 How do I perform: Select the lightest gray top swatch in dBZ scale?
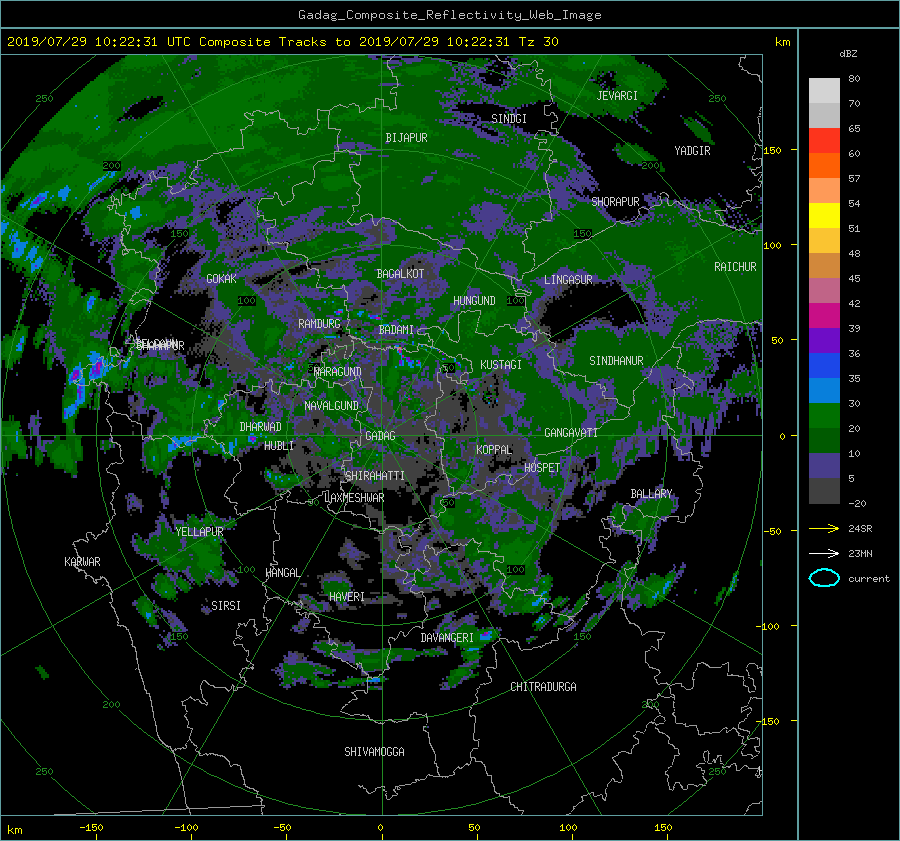point(824,91)
